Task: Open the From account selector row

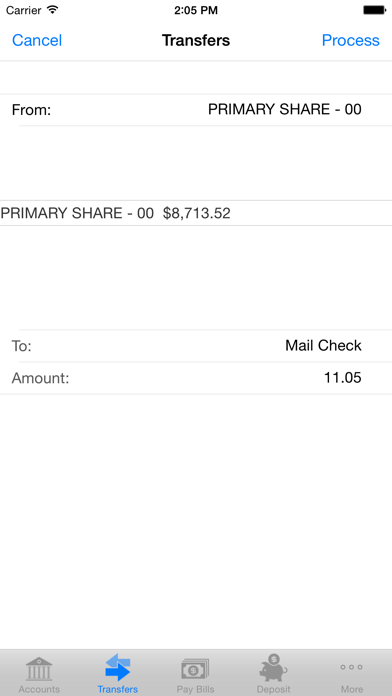Action: [196, 110]
